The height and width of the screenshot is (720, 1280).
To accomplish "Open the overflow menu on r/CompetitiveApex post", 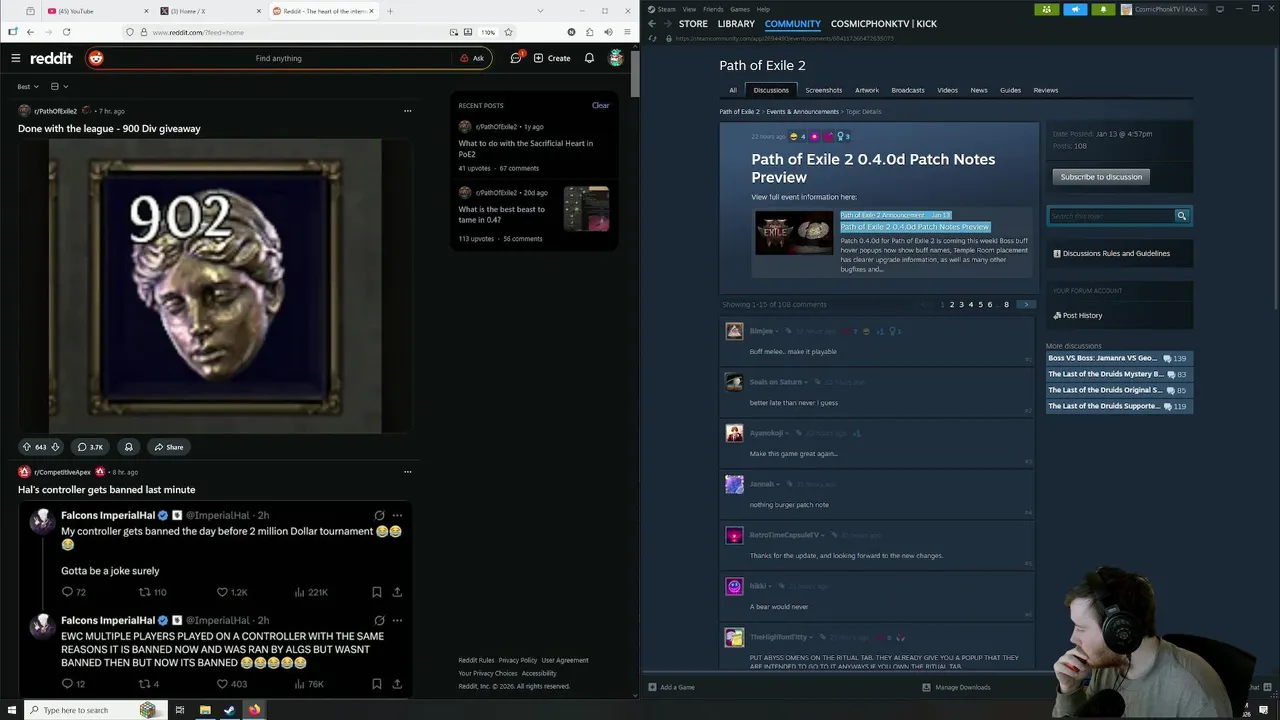I will [407, 472].
